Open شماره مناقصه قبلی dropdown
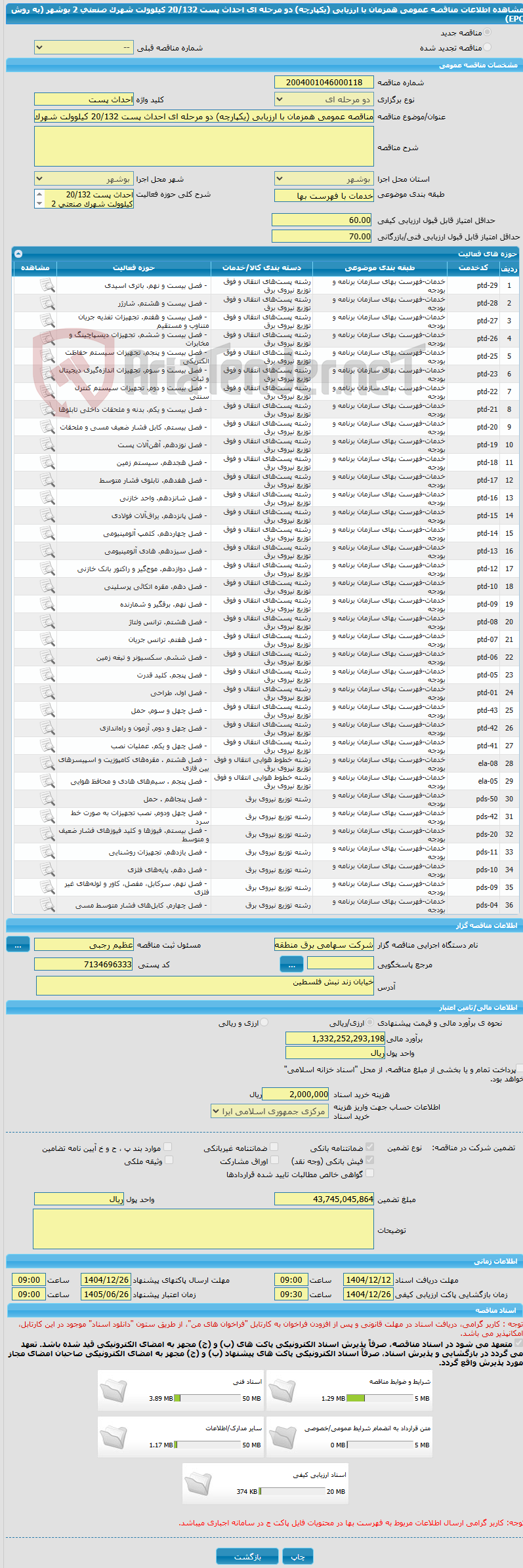Image resolution: width=523 pixels, height=1568 pixels. click(84, 48)
